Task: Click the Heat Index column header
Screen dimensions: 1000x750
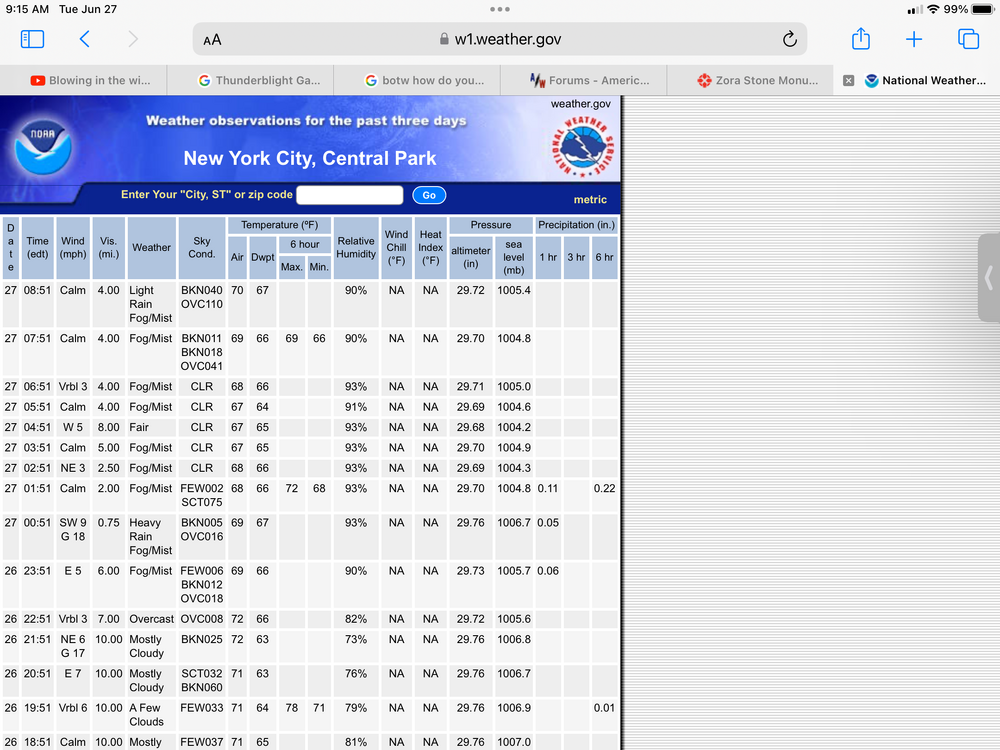Action: click(430, 247)
